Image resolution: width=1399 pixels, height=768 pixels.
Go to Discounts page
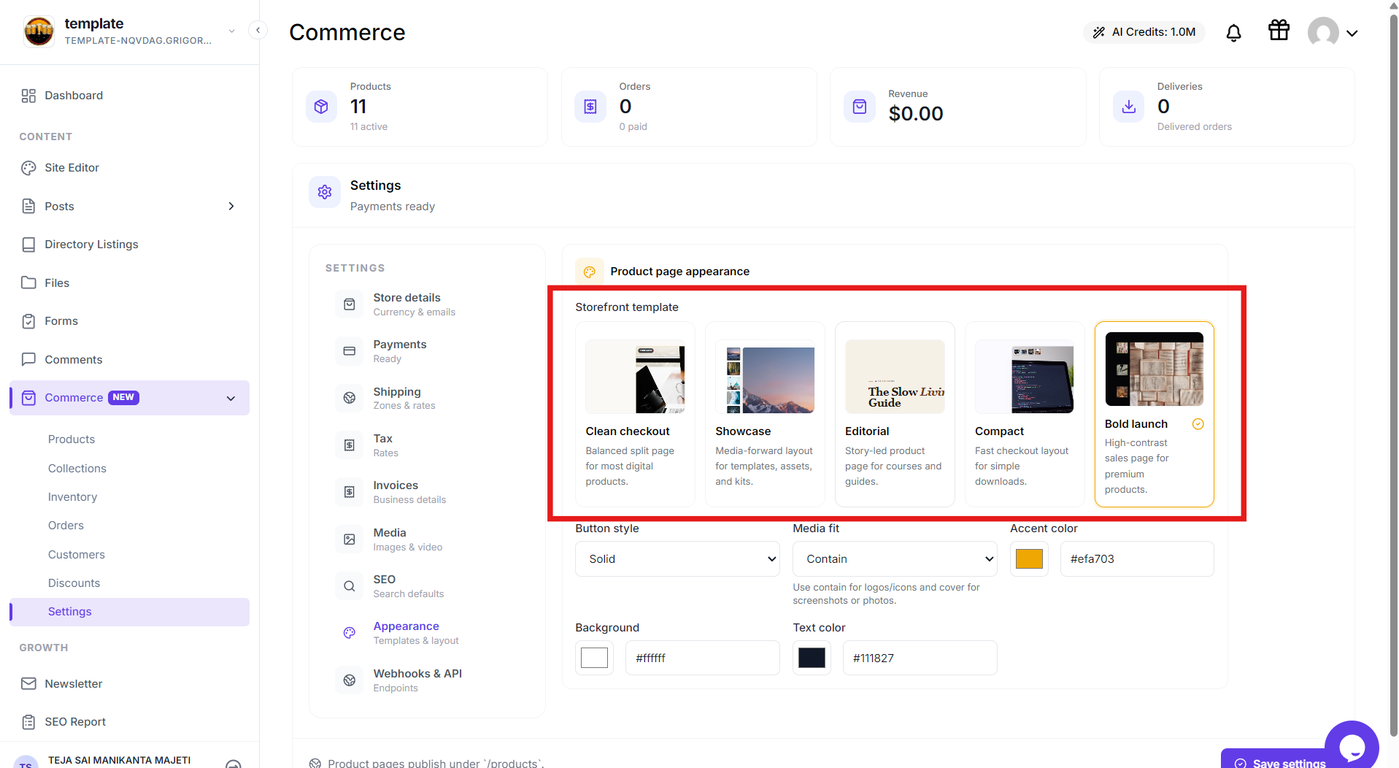coord(74,583)
